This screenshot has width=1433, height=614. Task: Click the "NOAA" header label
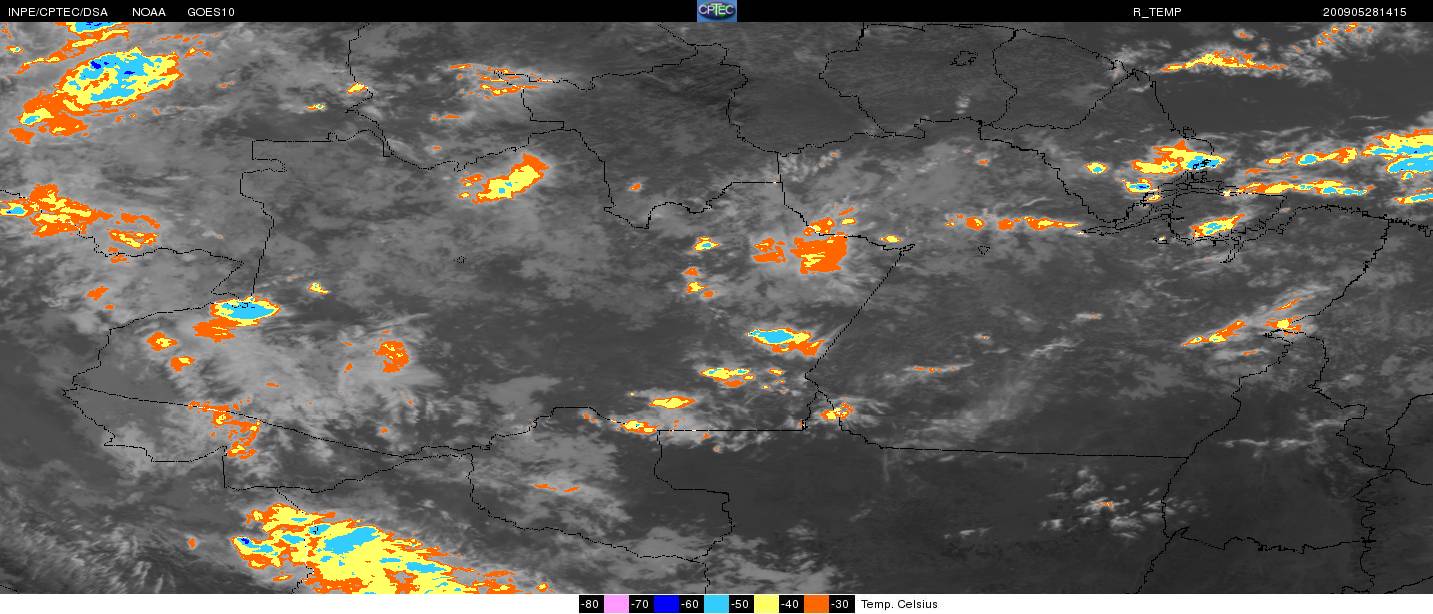tap(149, 12)
